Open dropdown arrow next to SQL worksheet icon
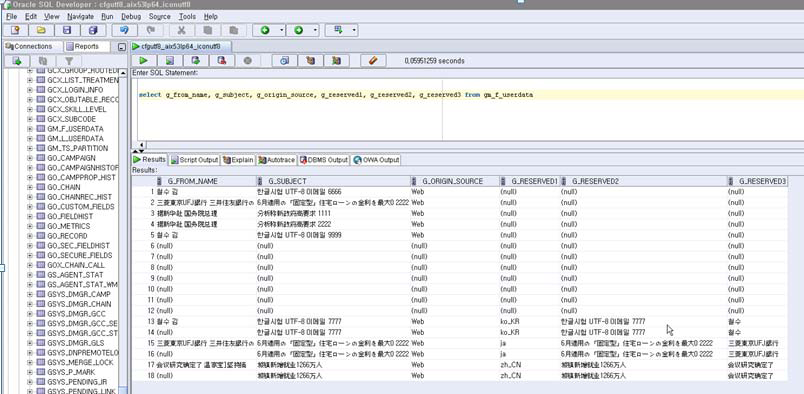Image resolution: width=804 pixels, height=394 pixels. pyautogui.click(x=354, y=30)
